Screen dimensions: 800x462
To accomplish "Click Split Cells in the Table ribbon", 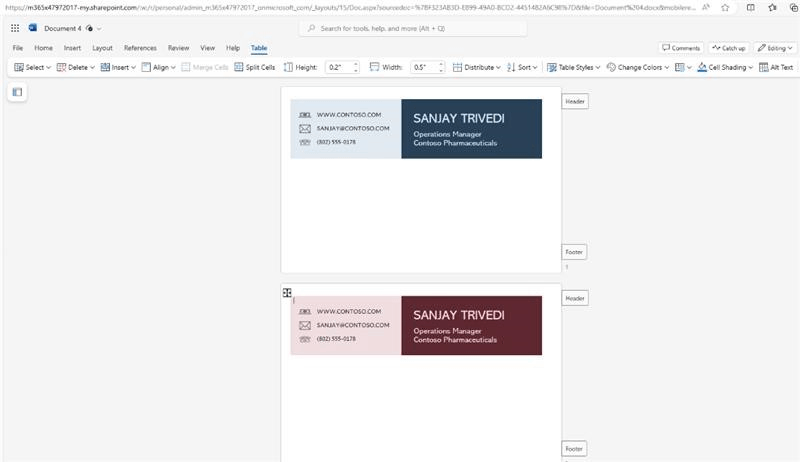I will pyautogui.click(x=255, y=67).
